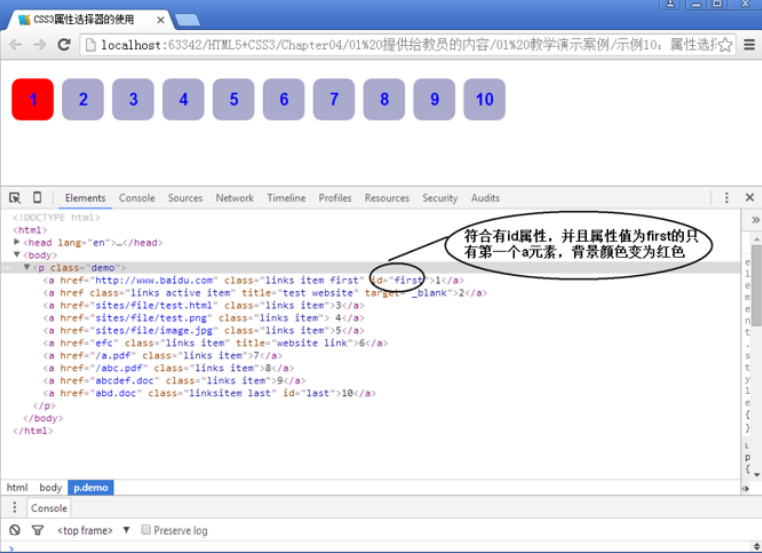
Task: Select the html opening tag line
Action: (x=30, y=230)
